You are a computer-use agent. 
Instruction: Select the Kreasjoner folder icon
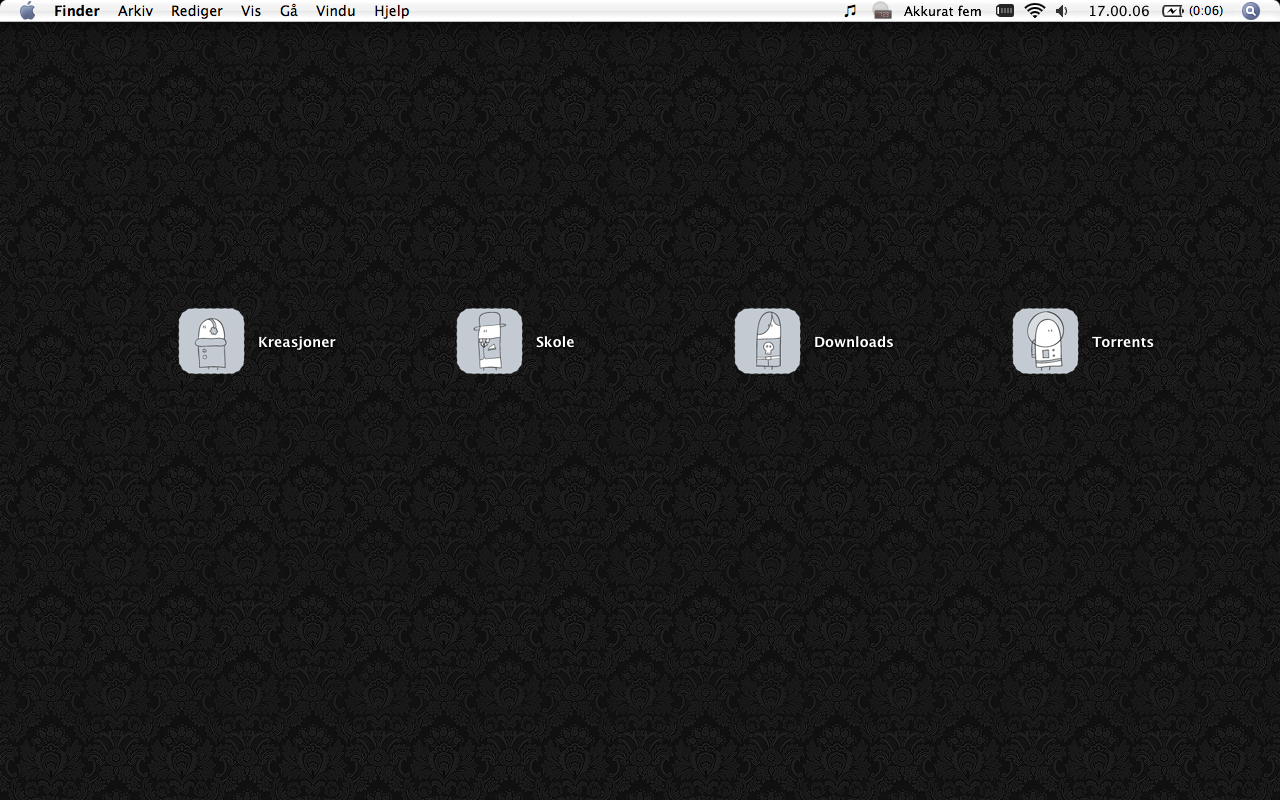pyautogui.click(x=211, y=341)
